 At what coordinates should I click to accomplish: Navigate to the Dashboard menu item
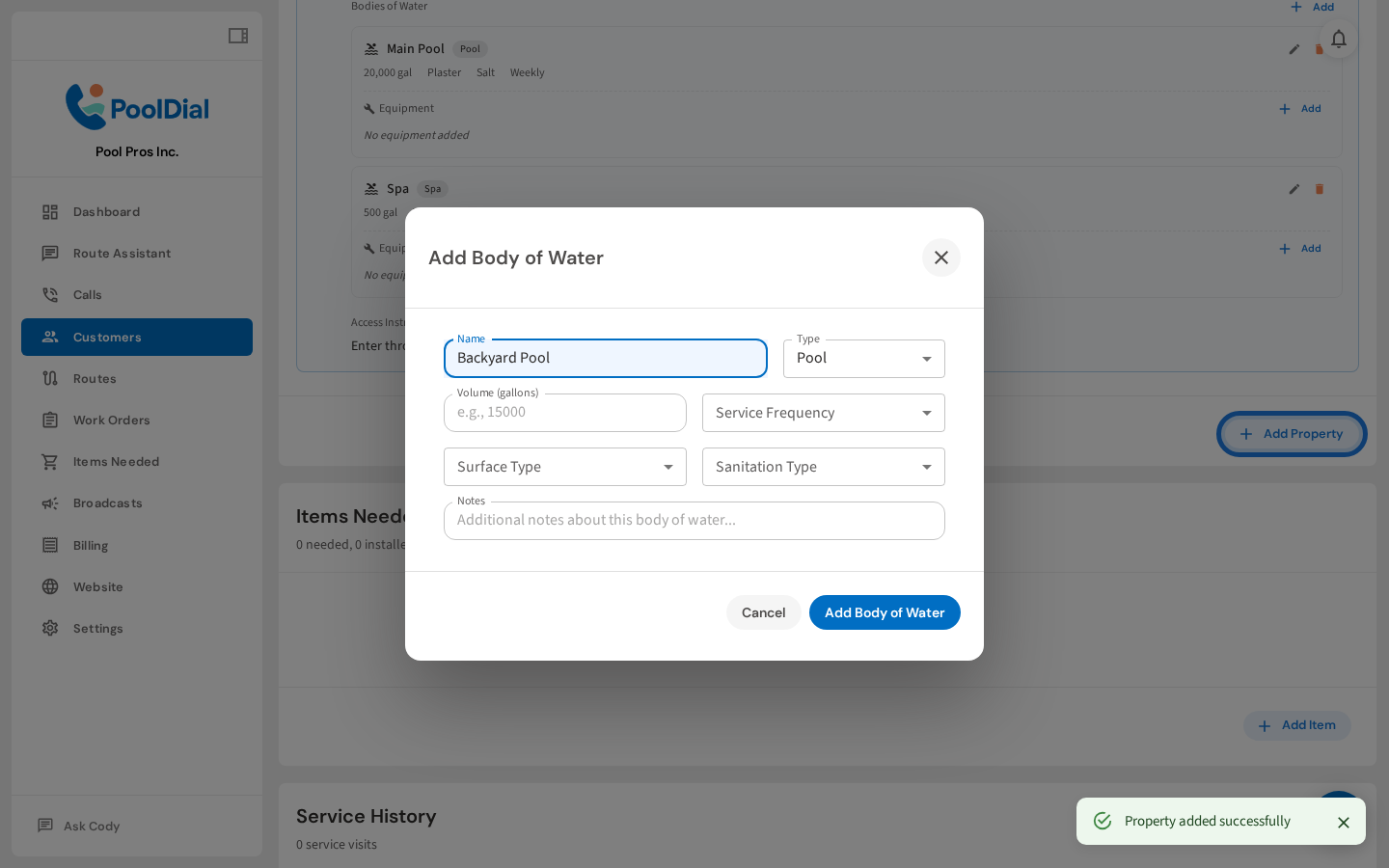point(106,211)
